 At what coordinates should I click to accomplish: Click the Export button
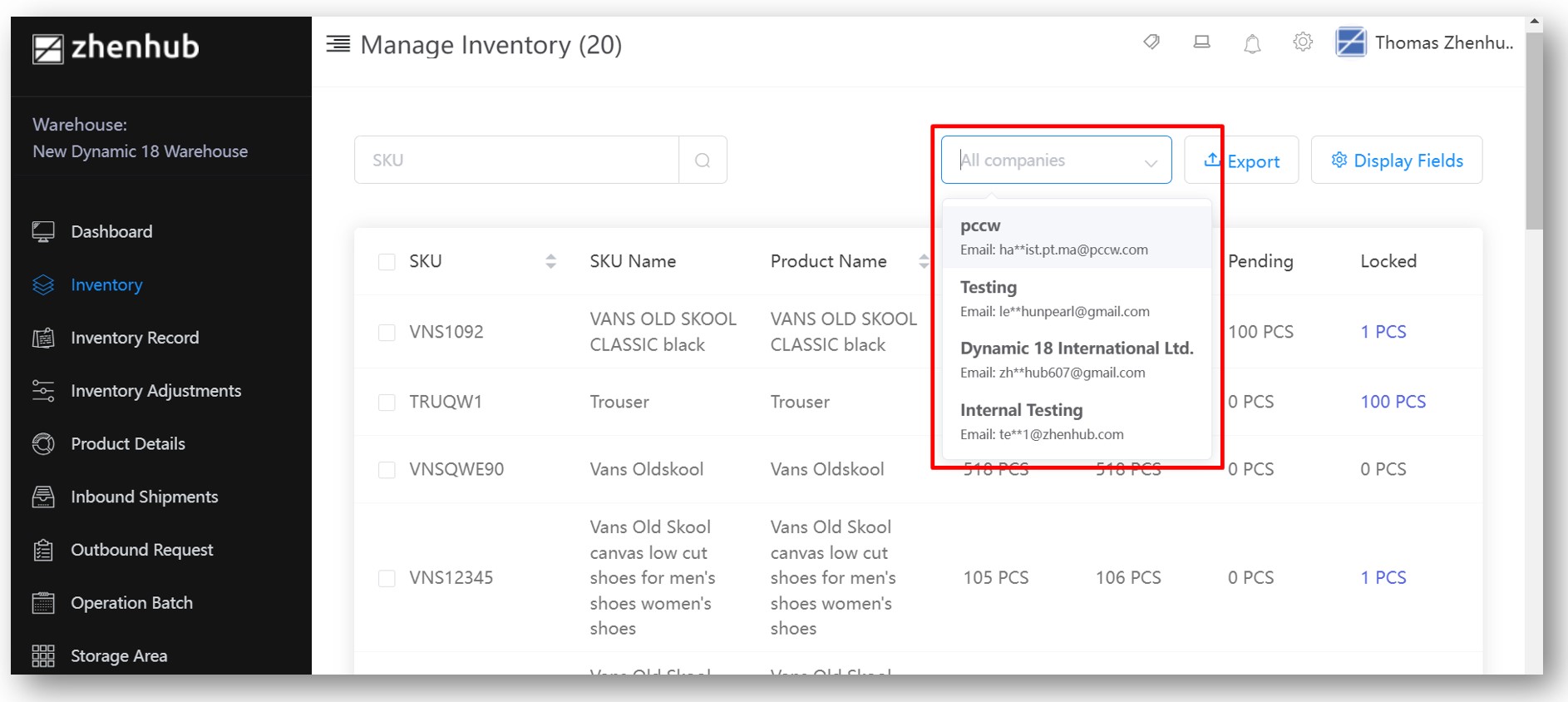tap(1241, 161)
